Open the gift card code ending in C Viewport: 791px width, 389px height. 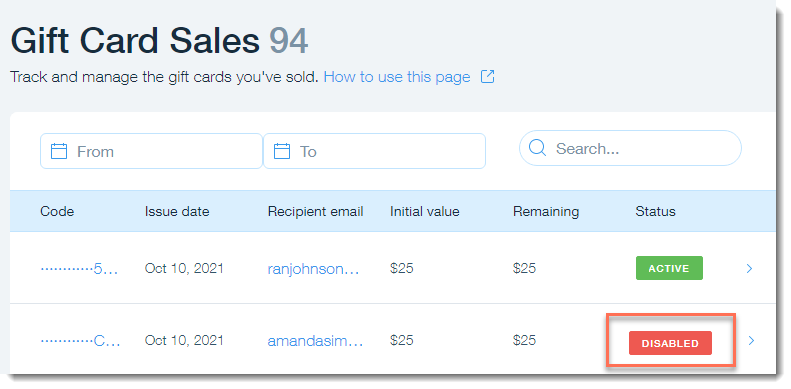(80, 341)
